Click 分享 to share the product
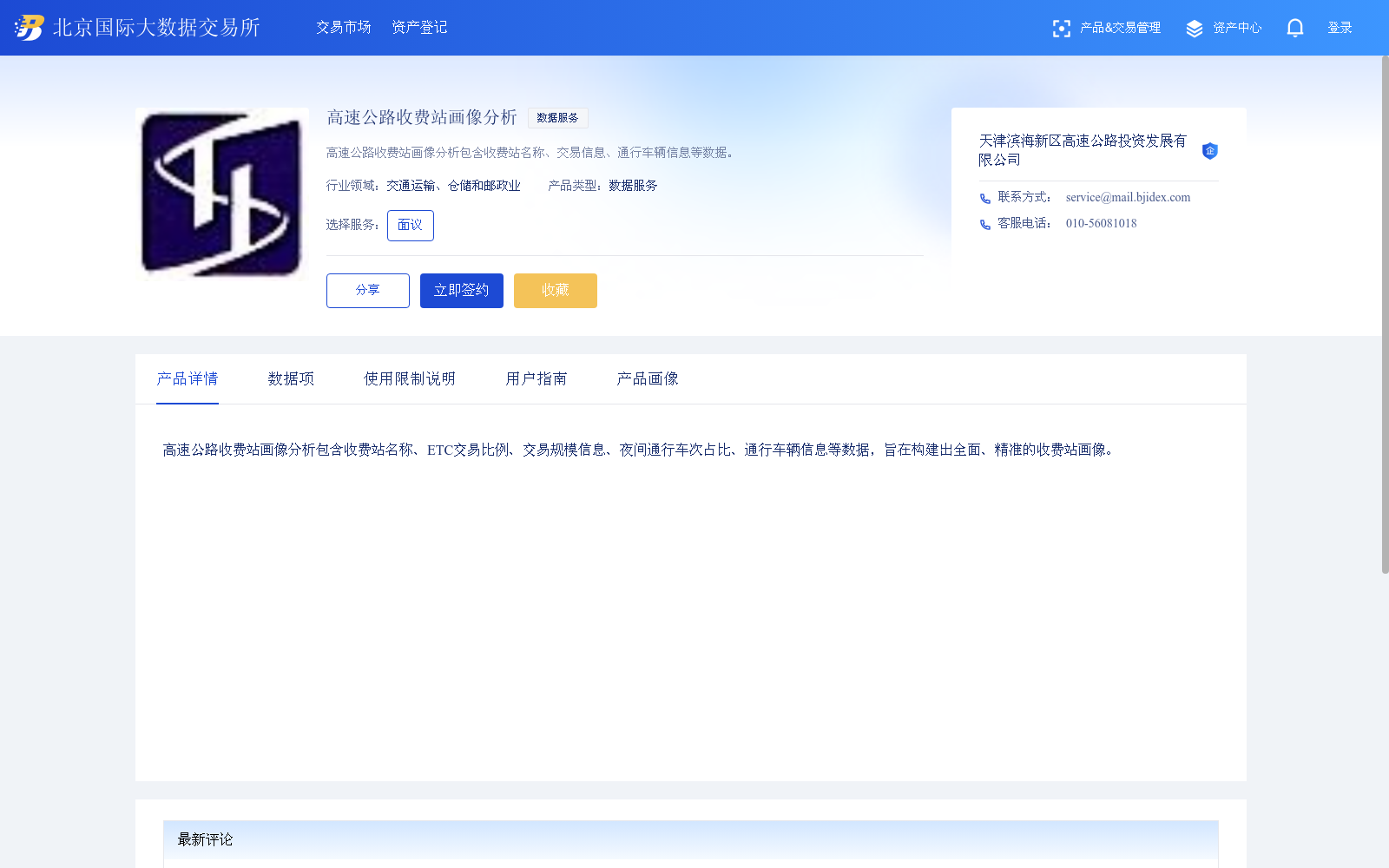The image size is (1389, 868). pos(367,290)
